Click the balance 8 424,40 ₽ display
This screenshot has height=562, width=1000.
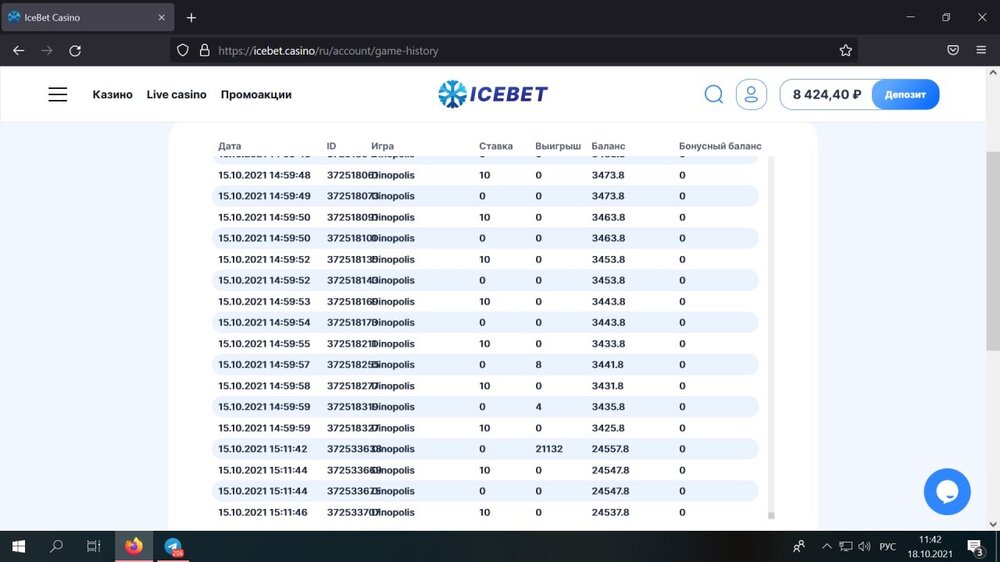click(826, 94)
